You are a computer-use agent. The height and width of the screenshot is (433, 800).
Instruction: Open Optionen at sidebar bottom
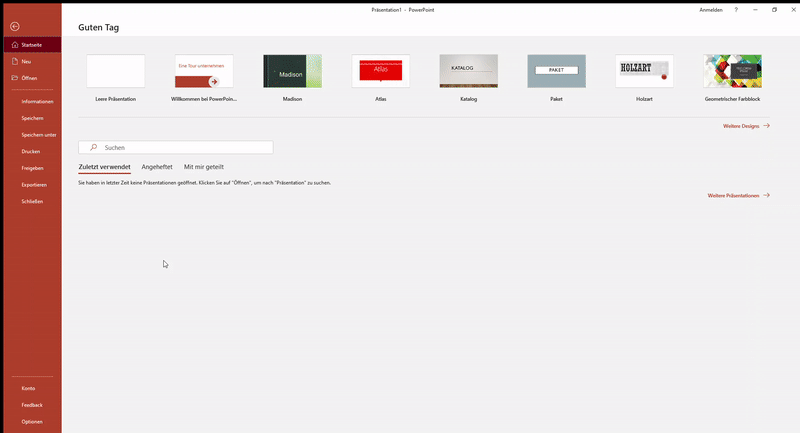[x=32, y=422]
